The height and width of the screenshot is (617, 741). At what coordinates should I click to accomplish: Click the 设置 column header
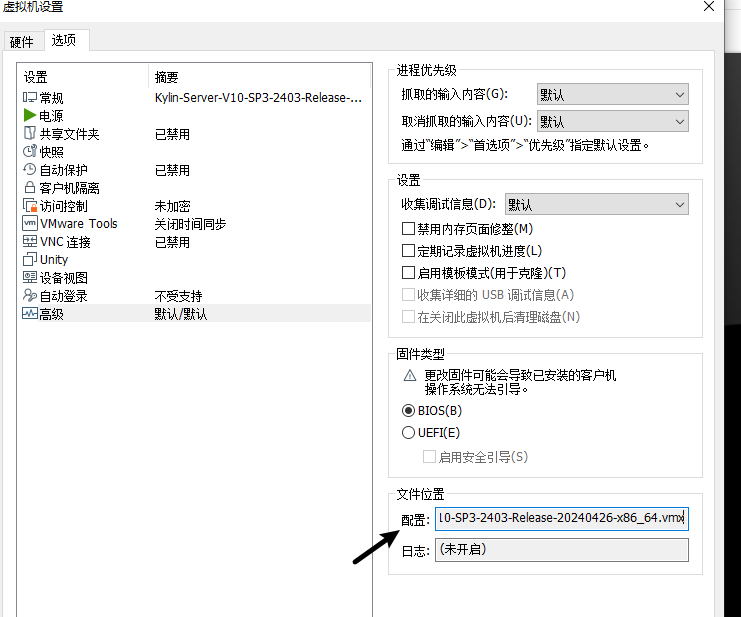click(x=36, y=77)
